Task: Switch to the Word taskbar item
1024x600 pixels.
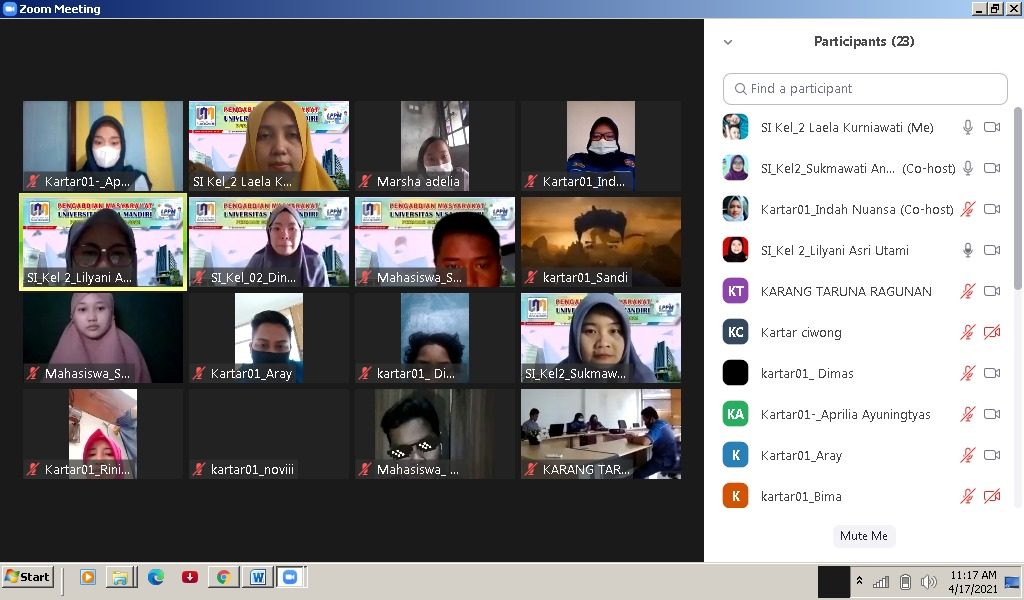Action: (x=257, y=577)
